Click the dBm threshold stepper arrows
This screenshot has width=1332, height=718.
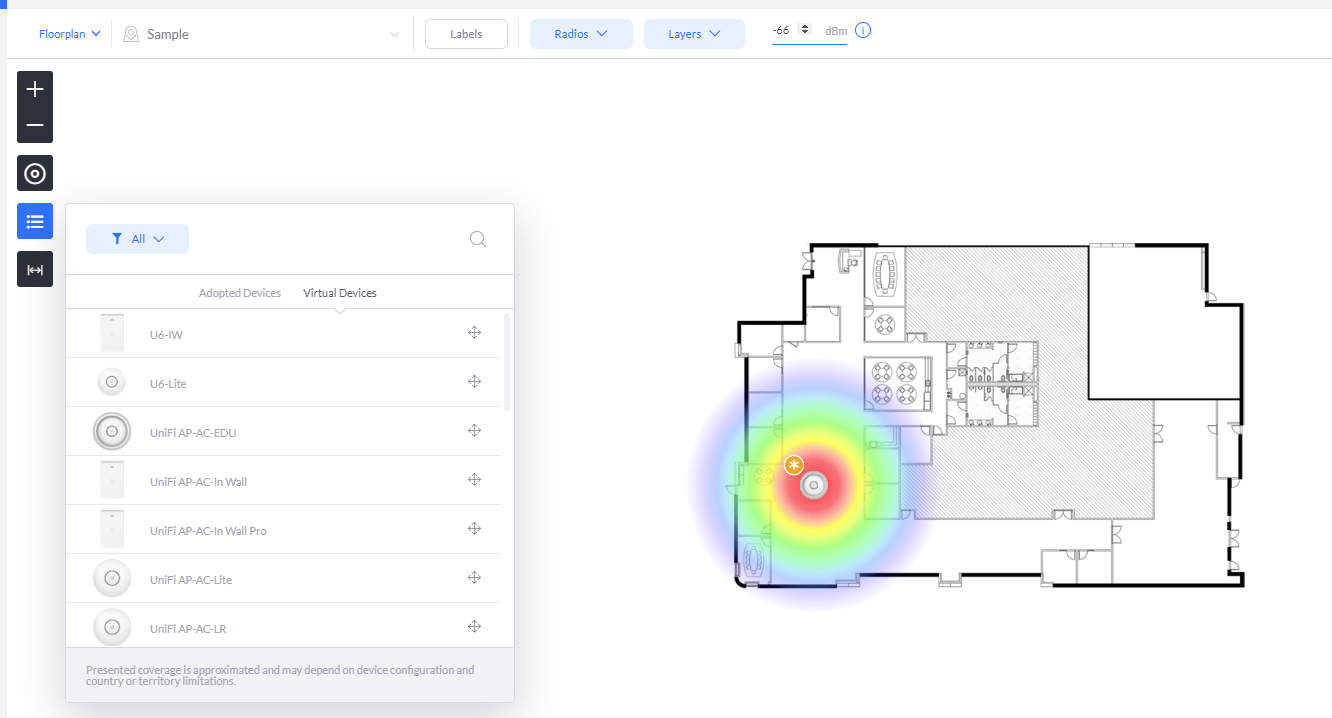point(805,30)
